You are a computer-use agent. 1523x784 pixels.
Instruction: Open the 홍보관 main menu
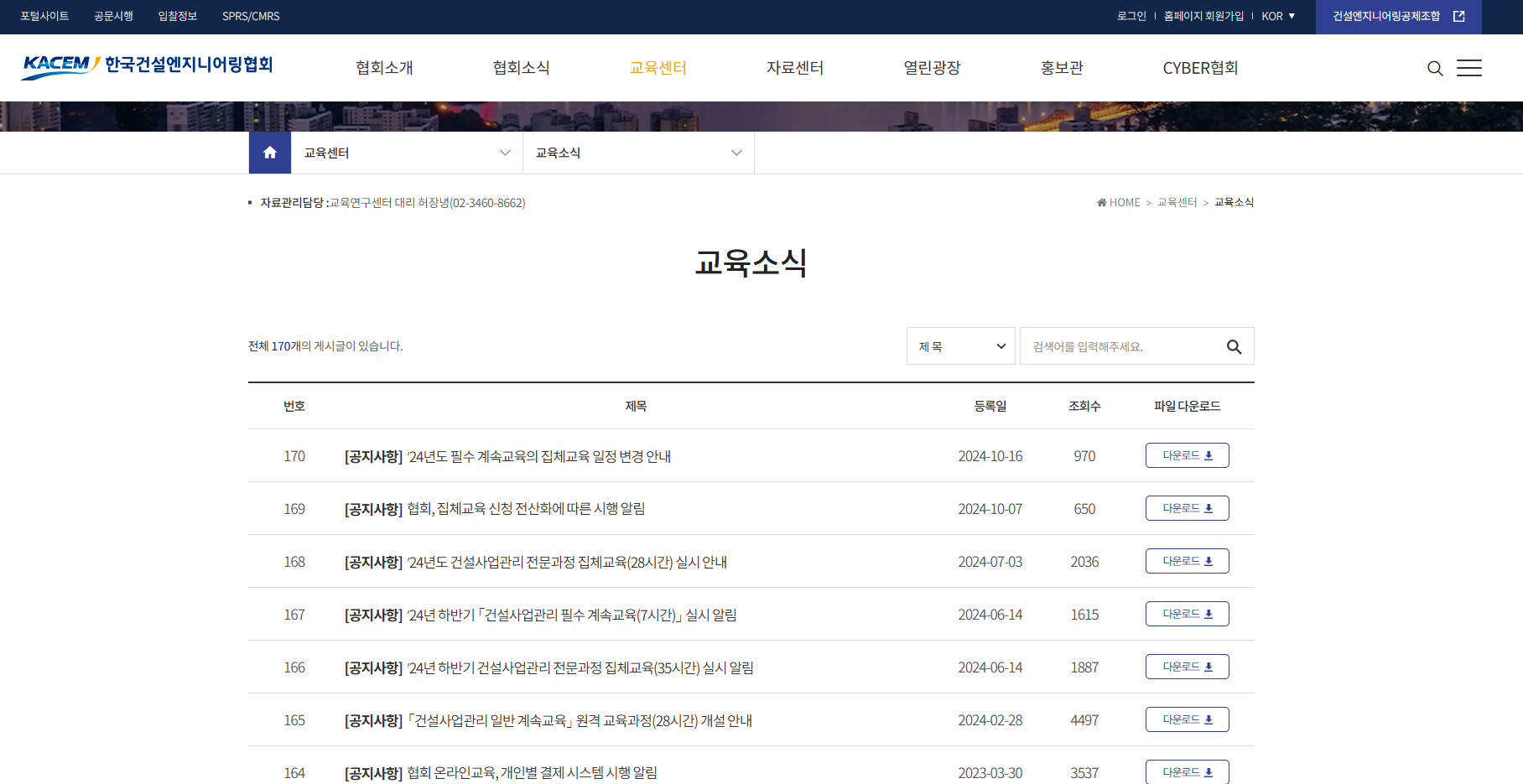(1062, 68)
